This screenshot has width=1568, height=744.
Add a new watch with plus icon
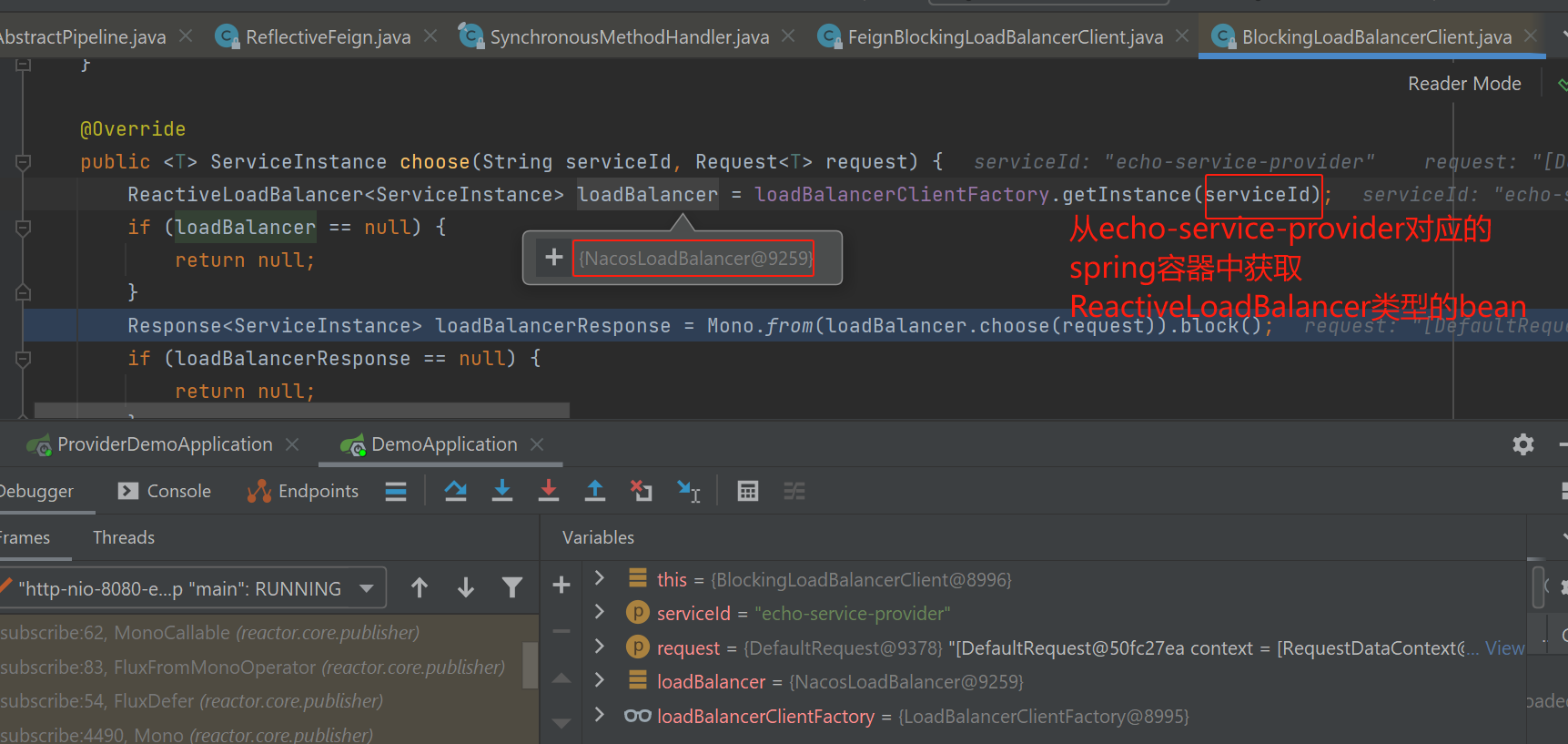[x=561, y=585]
